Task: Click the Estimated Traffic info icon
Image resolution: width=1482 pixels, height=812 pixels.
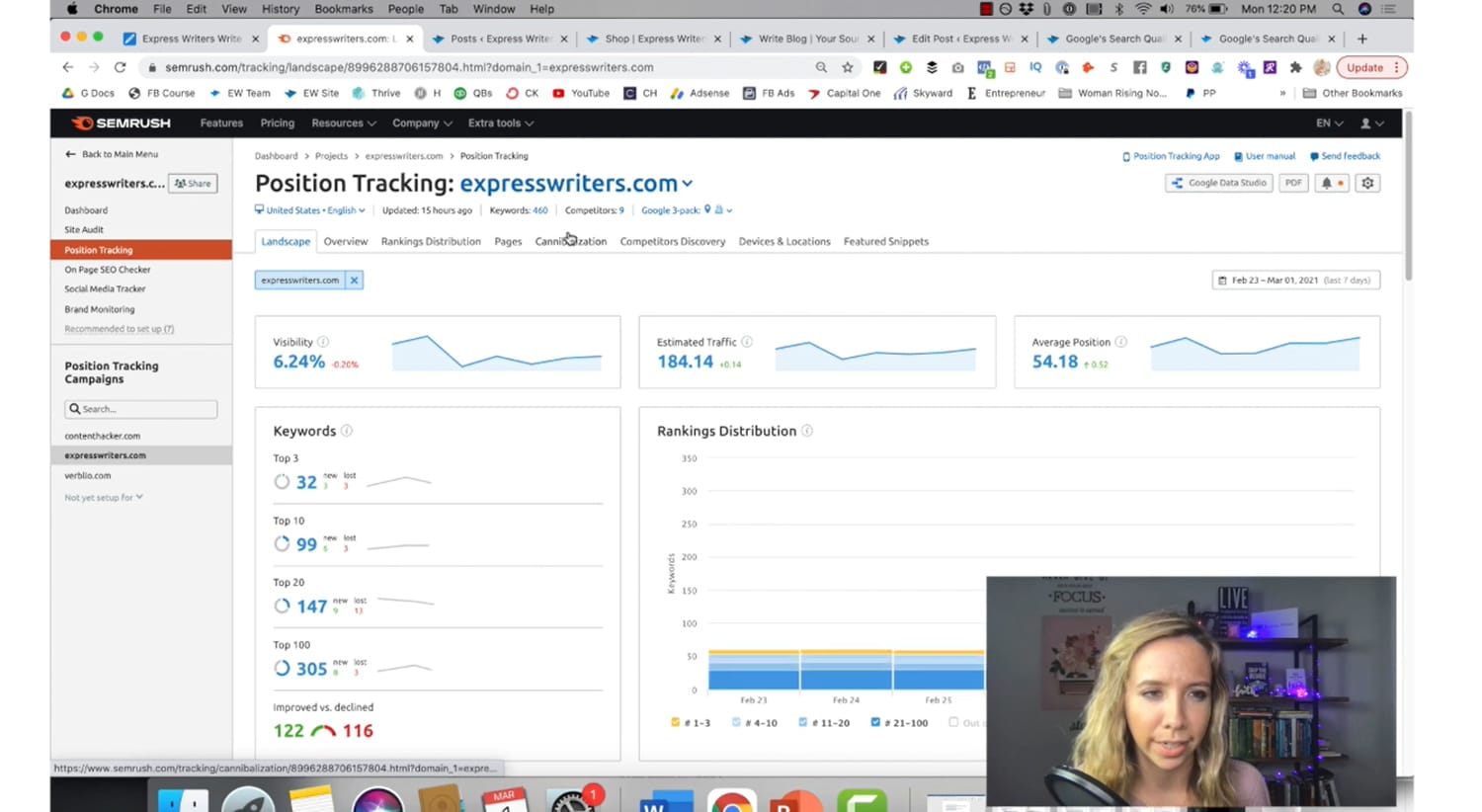Action: [x=747, y=342]
